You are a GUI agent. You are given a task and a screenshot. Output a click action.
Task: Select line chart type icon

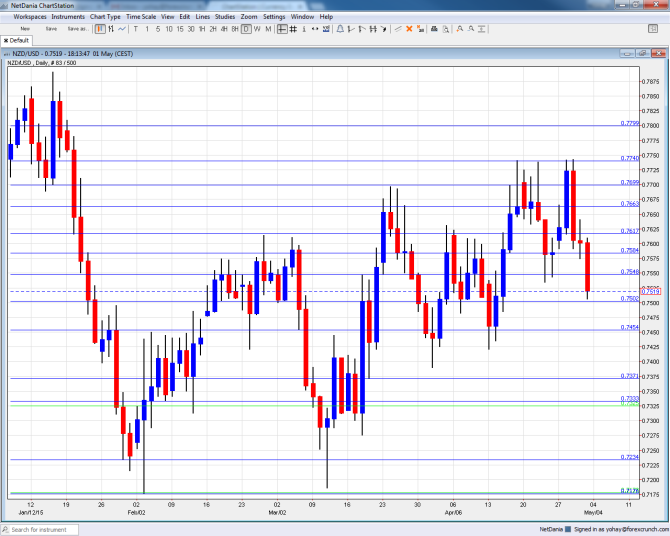(x=122, y=29)
